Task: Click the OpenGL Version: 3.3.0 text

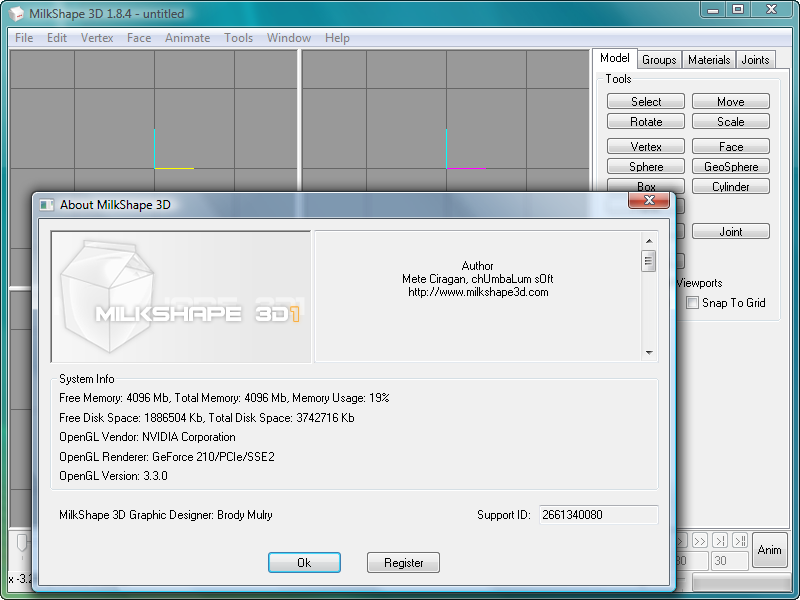Action: click(113, 476)
